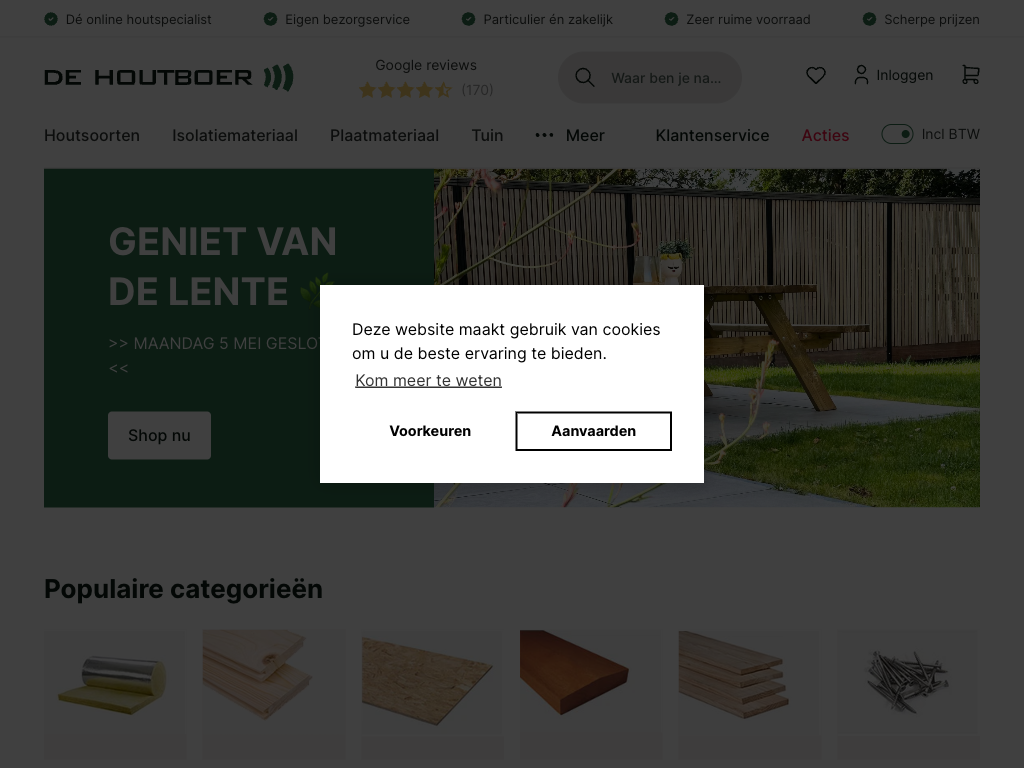The image size is (1024, 768).
Task: Open the wishlist heart icon
Action: 816,75
